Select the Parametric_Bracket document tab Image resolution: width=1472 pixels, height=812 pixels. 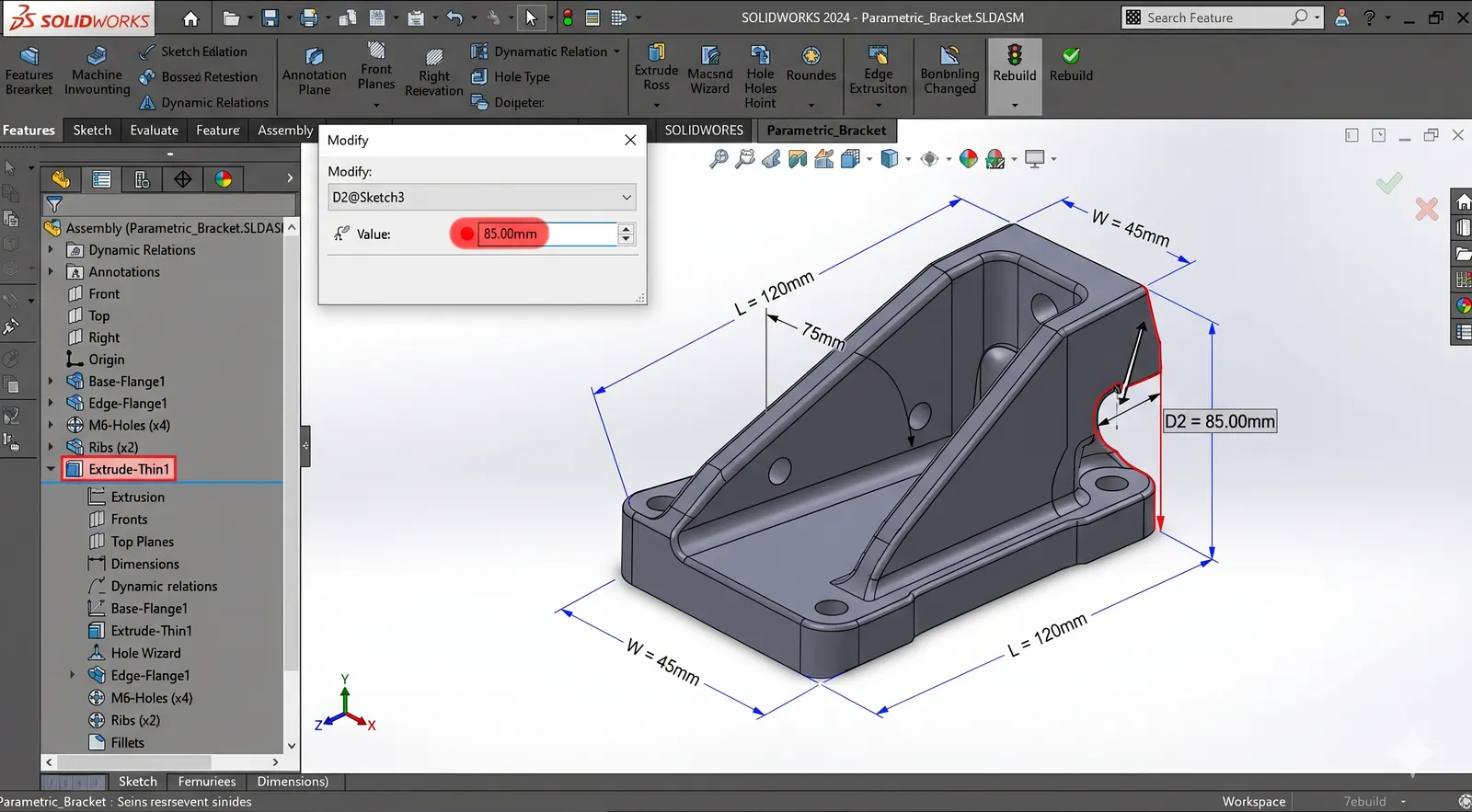pos(826,131)
